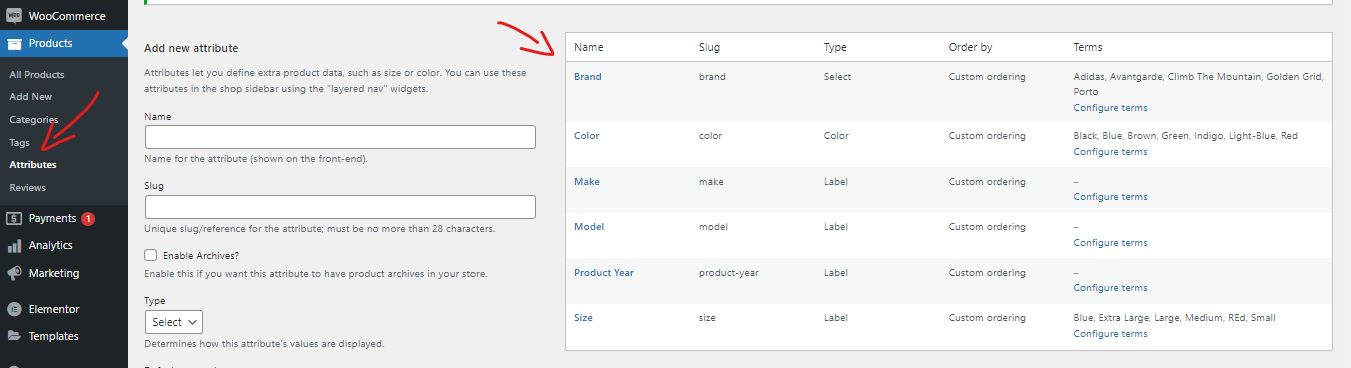Click Configure terms for Model
Screen dimensions: 1351x368
click(1110, 243)
